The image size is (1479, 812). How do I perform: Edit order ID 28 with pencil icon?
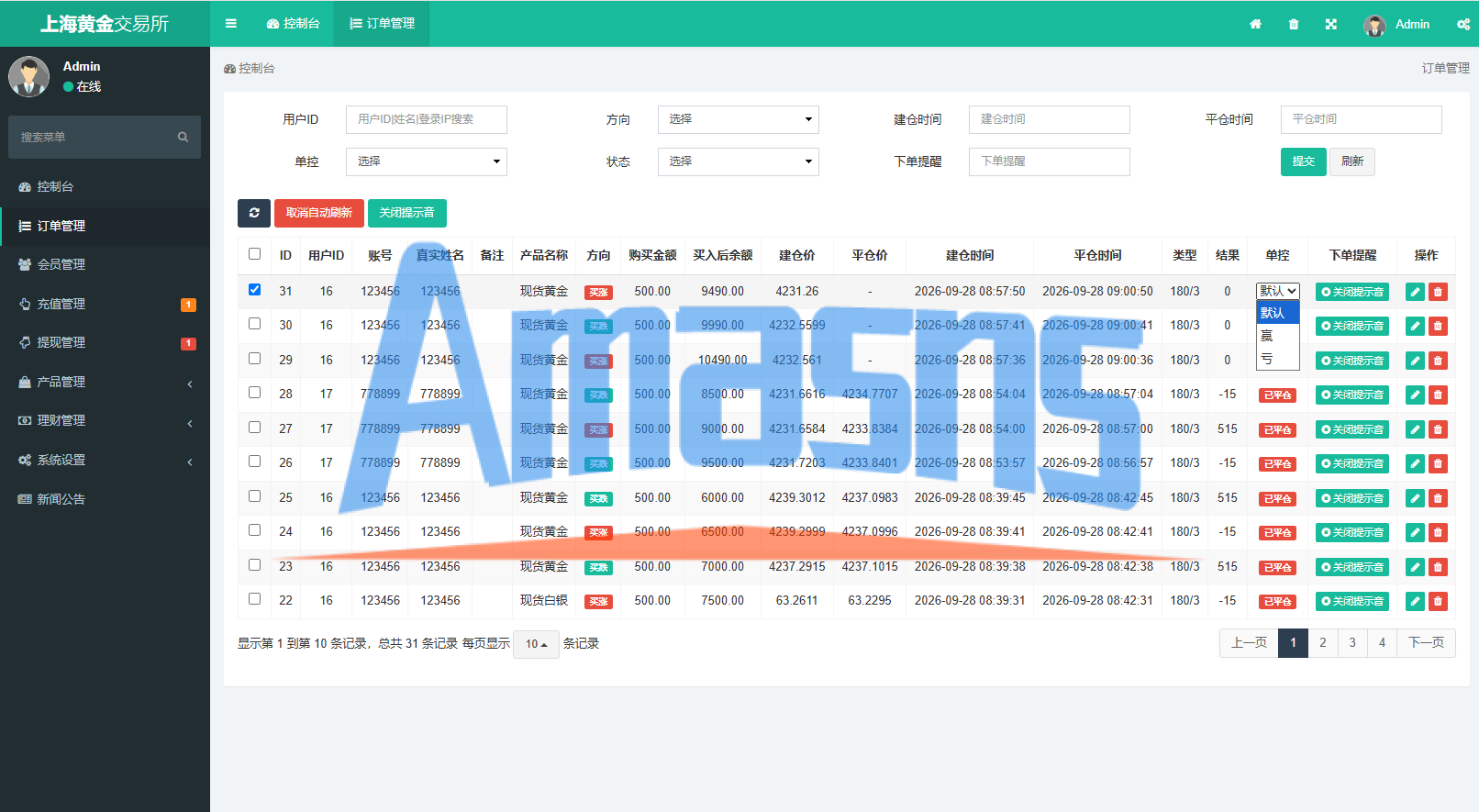(x=1415, y=395)
